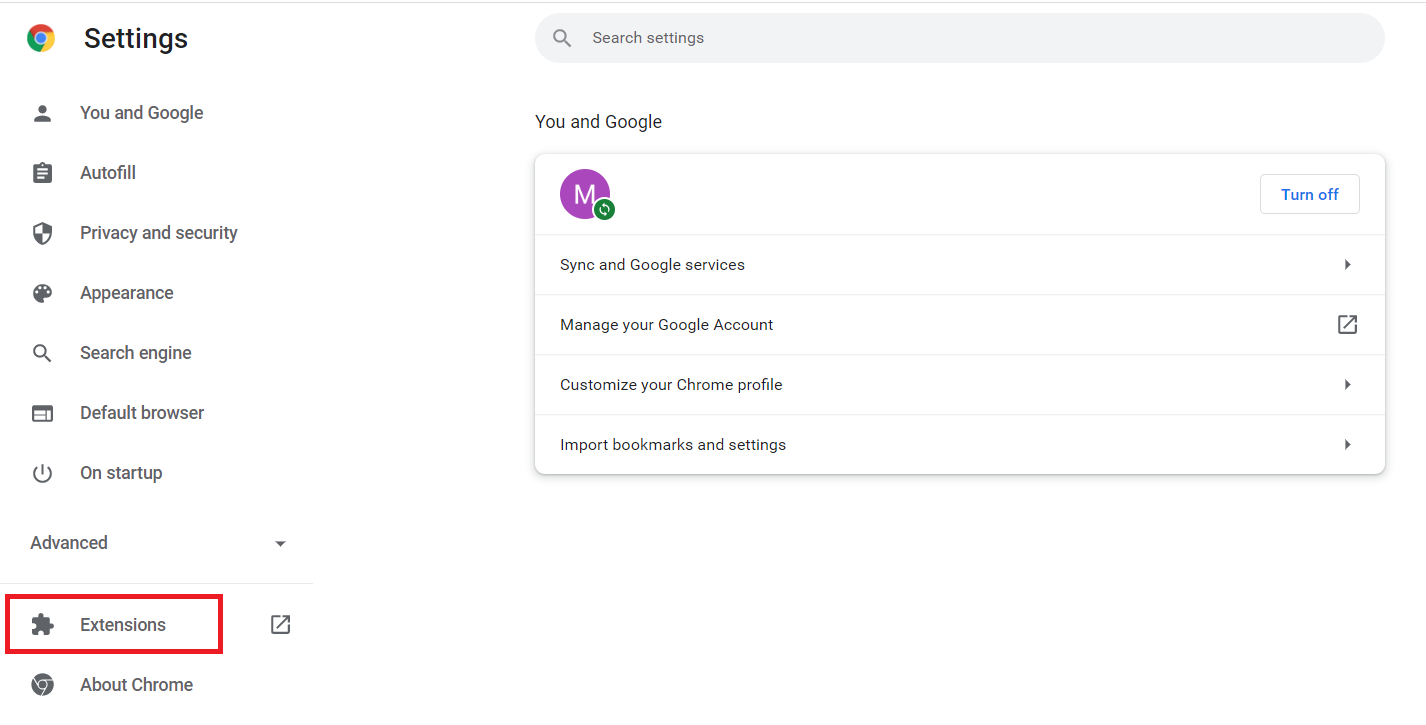Click the external link icon next to Extensions

[x=281, y=625]
